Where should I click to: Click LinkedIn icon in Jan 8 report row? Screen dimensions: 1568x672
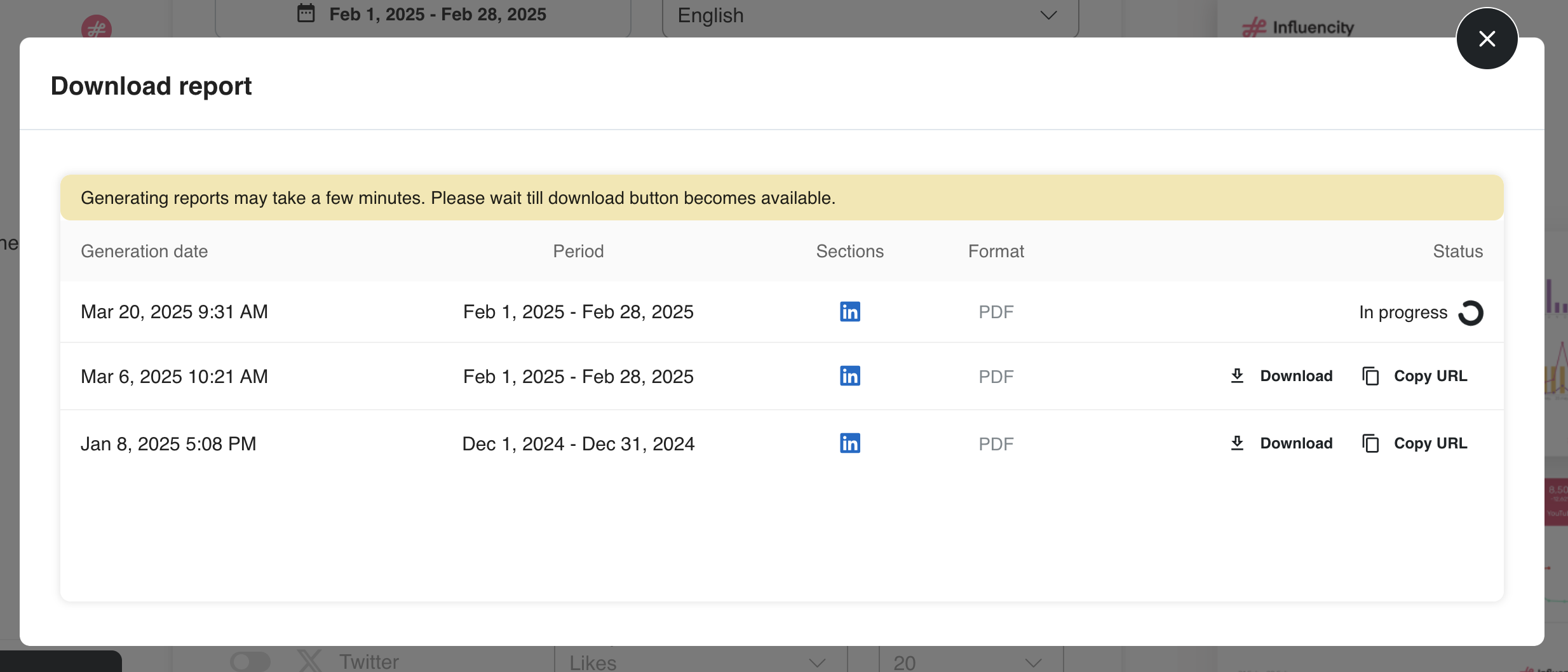[x=849, y=443]
